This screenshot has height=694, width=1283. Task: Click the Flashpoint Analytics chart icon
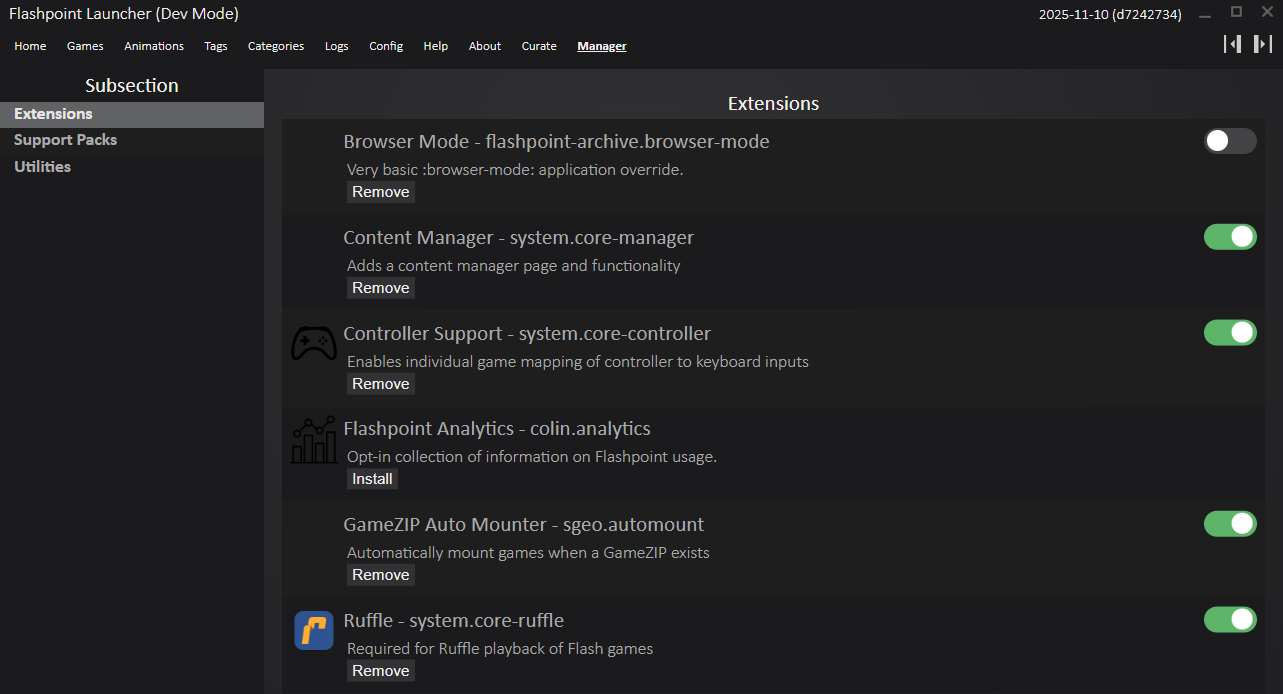tap(313, 440)
